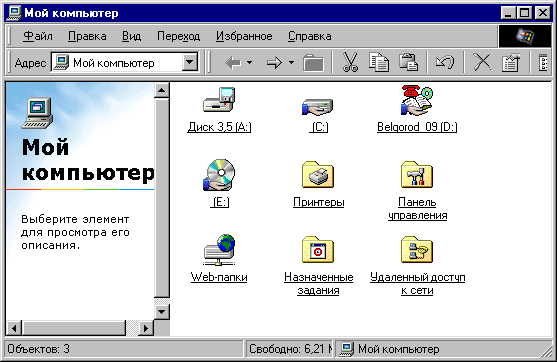Close the Мой компьютер window
This screenshot has width=557, height=362.
tap(543, 13)
